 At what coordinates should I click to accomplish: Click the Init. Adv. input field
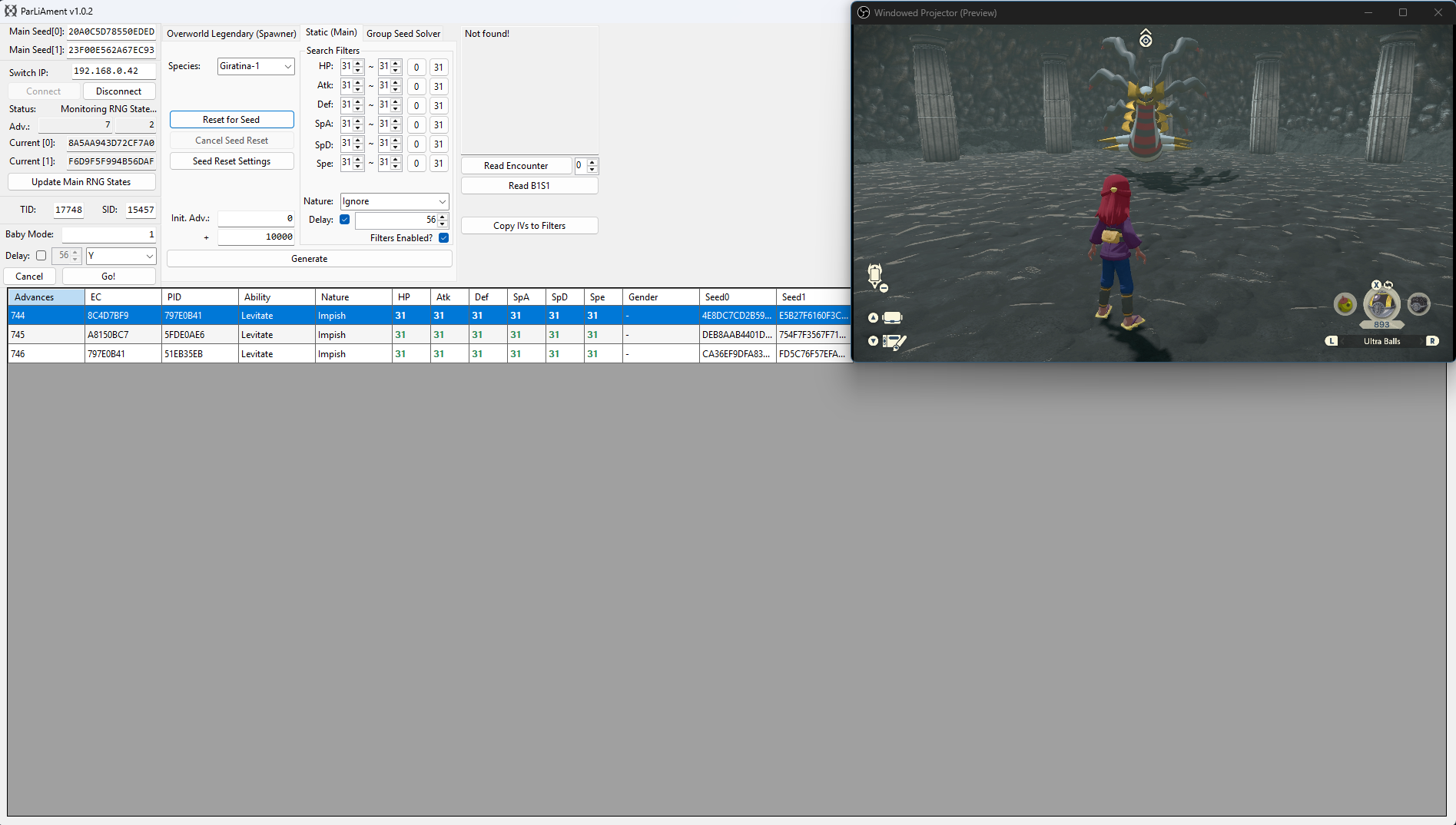[x=256, y=218]
